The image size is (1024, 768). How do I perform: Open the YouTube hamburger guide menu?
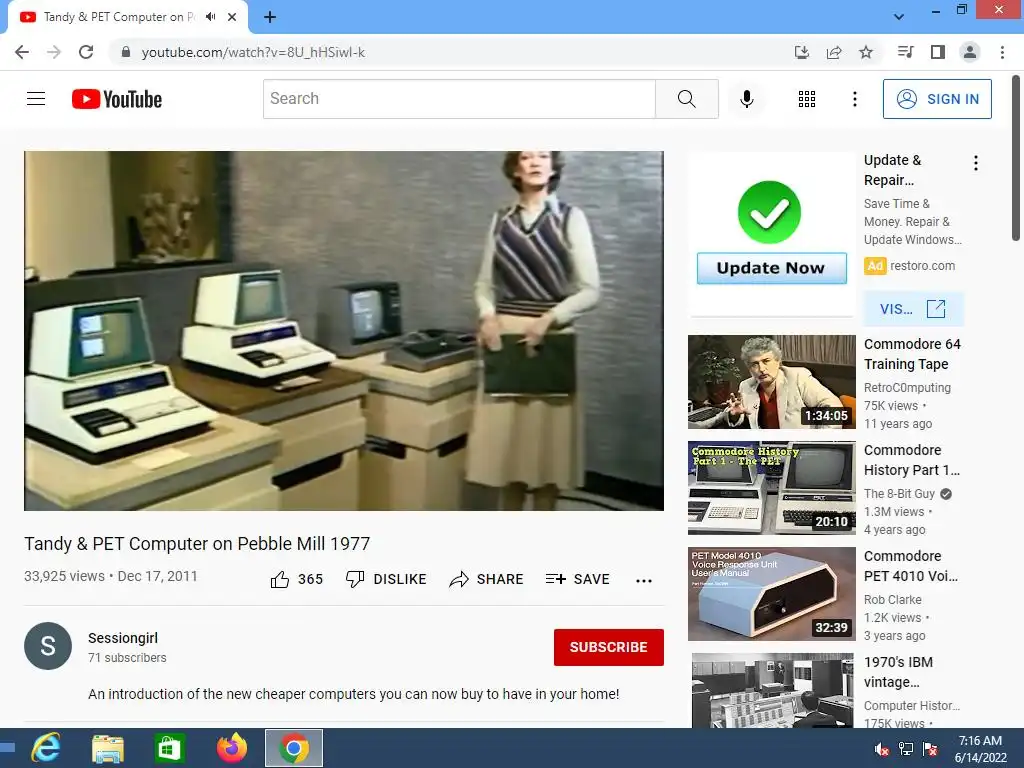pyautogui.click(x=36, y=99)
